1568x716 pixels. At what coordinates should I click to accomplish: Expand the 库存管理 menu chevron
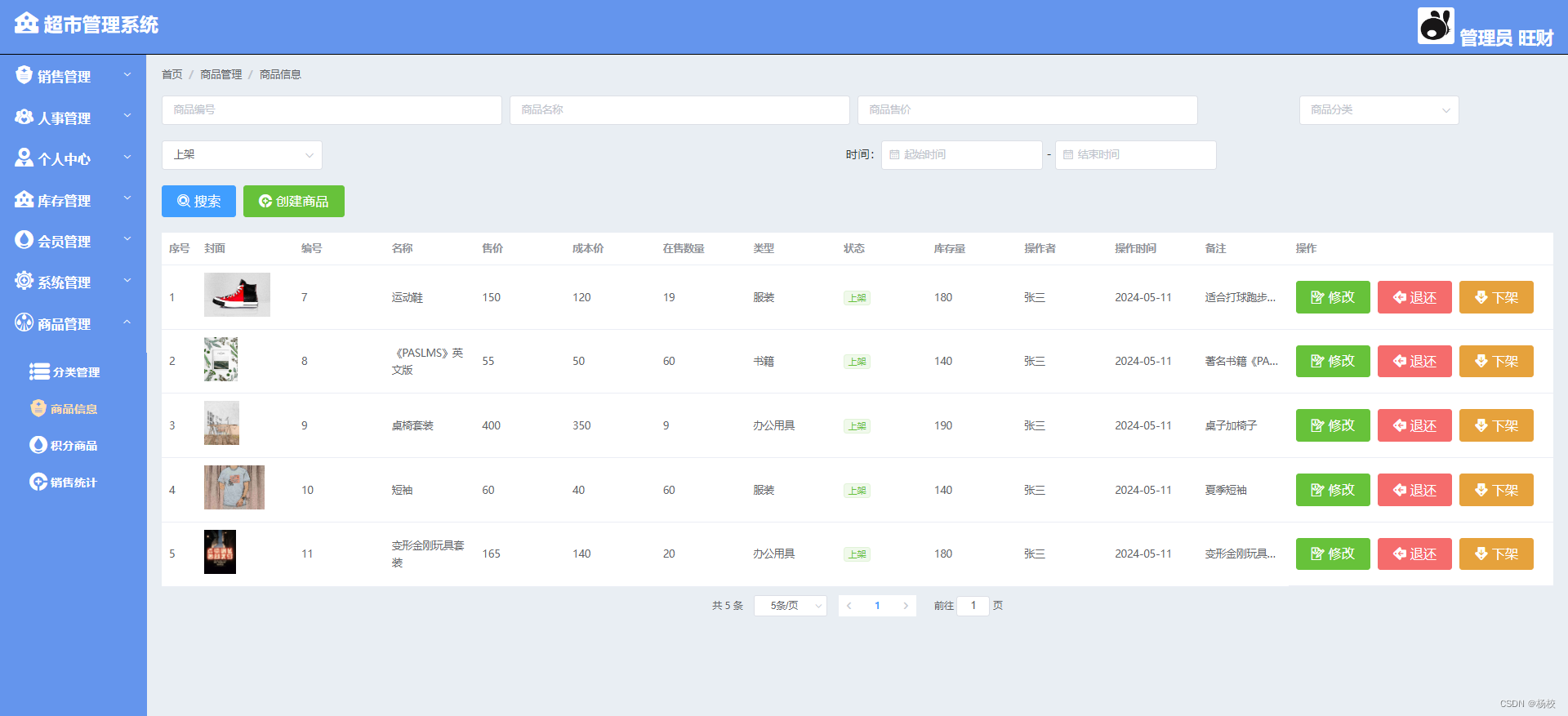pyautogui.click(x=127, y=198)
